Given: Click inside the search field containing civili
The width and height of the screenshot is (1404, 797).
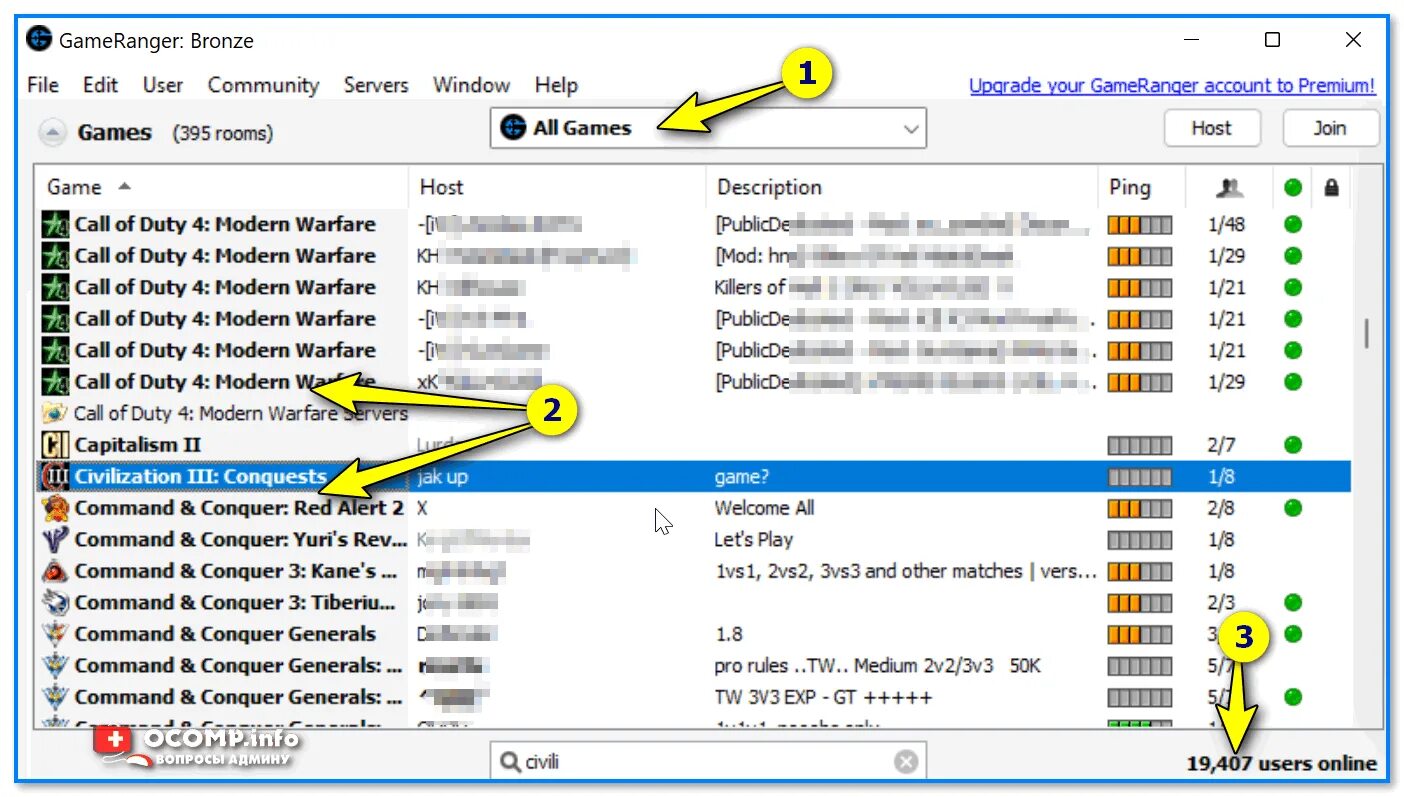Looking at the screenshot, I should pos(708,762).
